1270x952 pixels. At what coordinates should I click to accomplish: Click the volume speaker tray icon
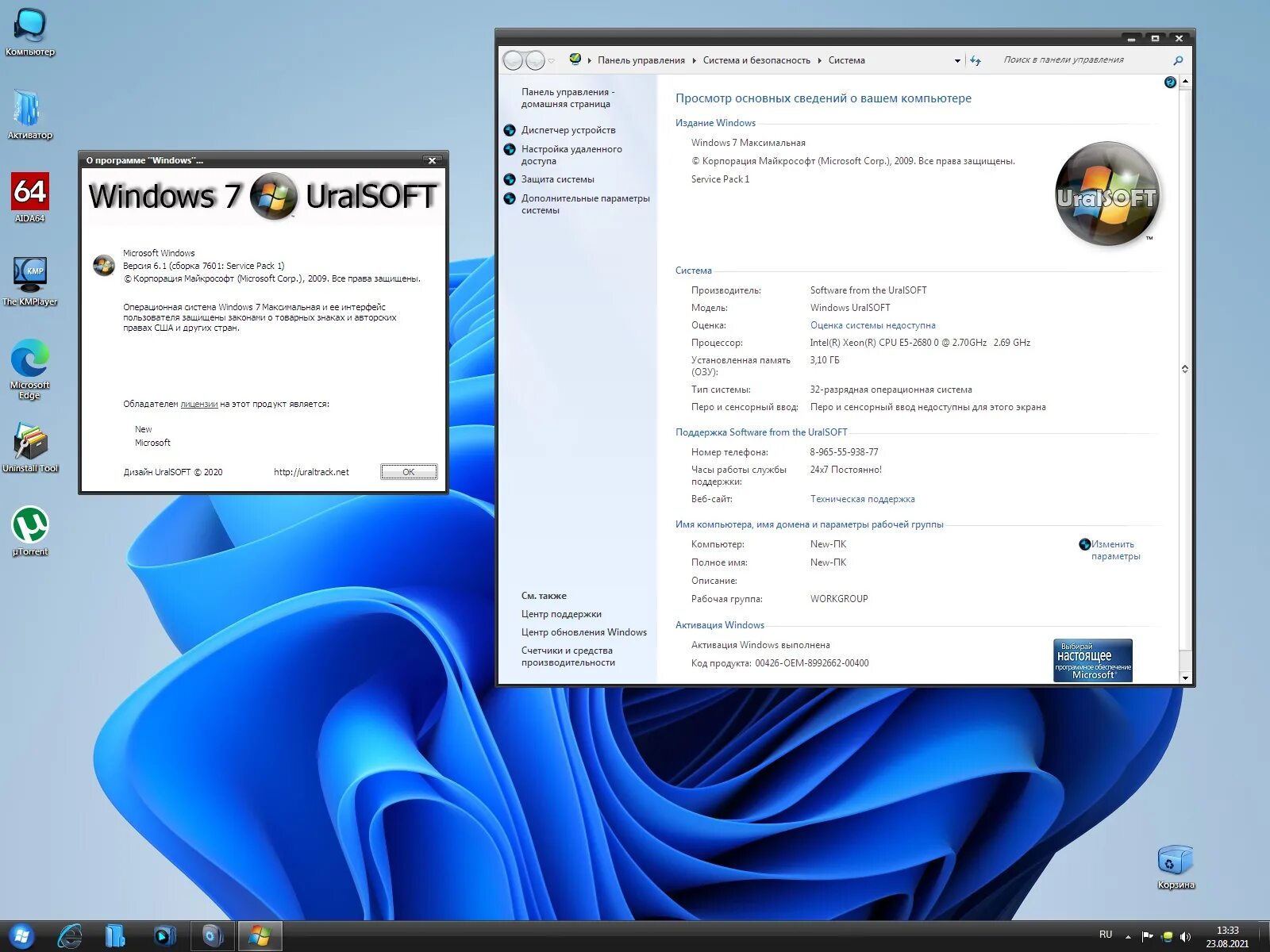[1185, 937]
